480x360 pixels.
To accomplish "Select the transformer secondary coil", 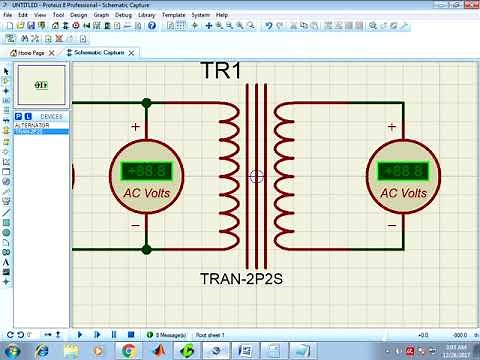I will (284, 176).
